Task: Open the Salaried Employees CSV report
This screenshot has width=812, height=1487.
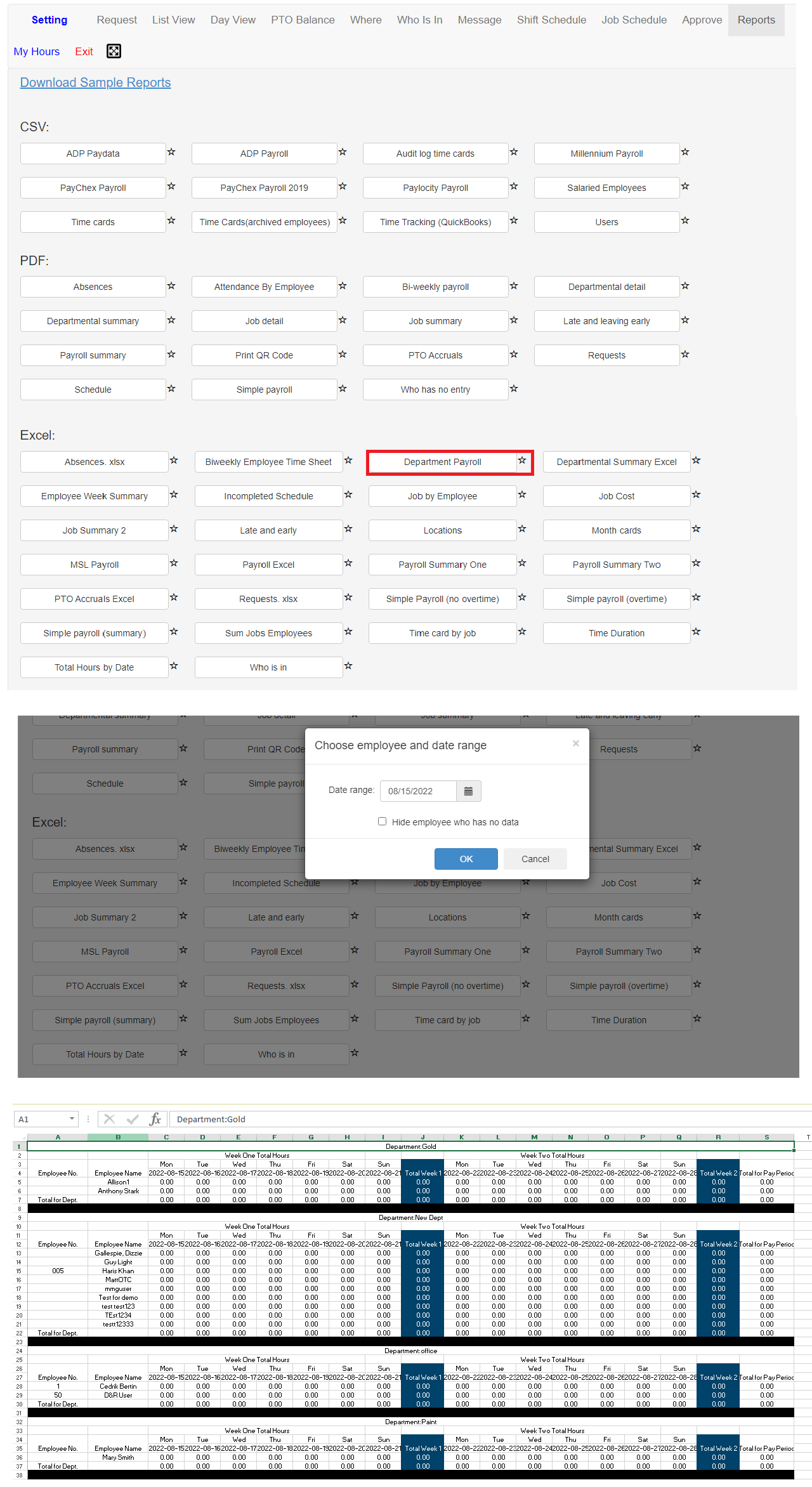Action: tap(607, 188)
